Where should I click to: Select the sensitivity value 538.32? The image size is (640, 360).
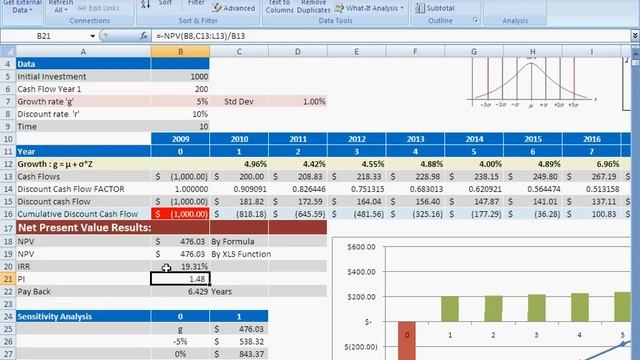click(x=239, y=341)
